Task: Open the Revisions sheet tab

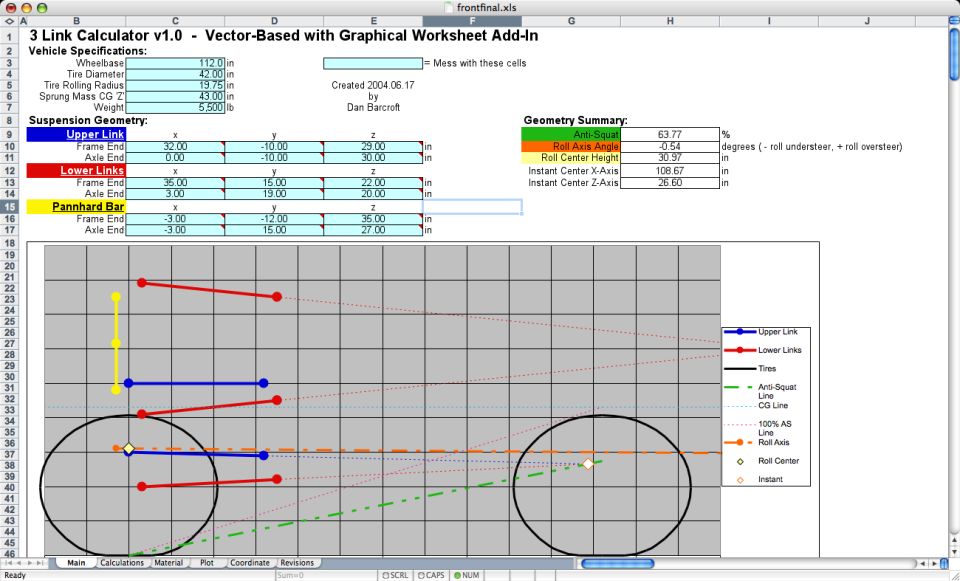Action: (297, 563)
